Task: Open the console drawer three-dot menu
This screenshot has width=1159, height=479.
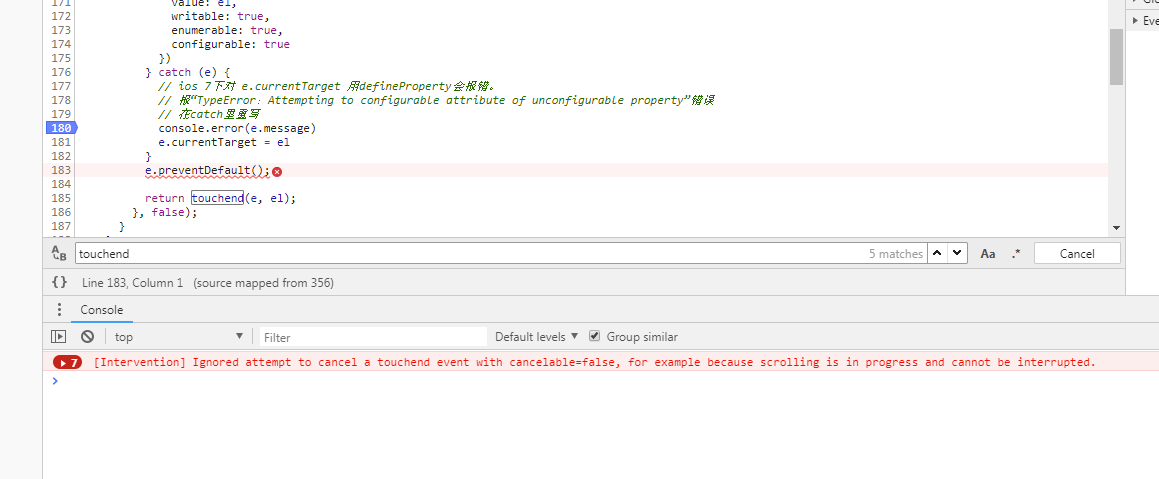Action: (60, 310)
